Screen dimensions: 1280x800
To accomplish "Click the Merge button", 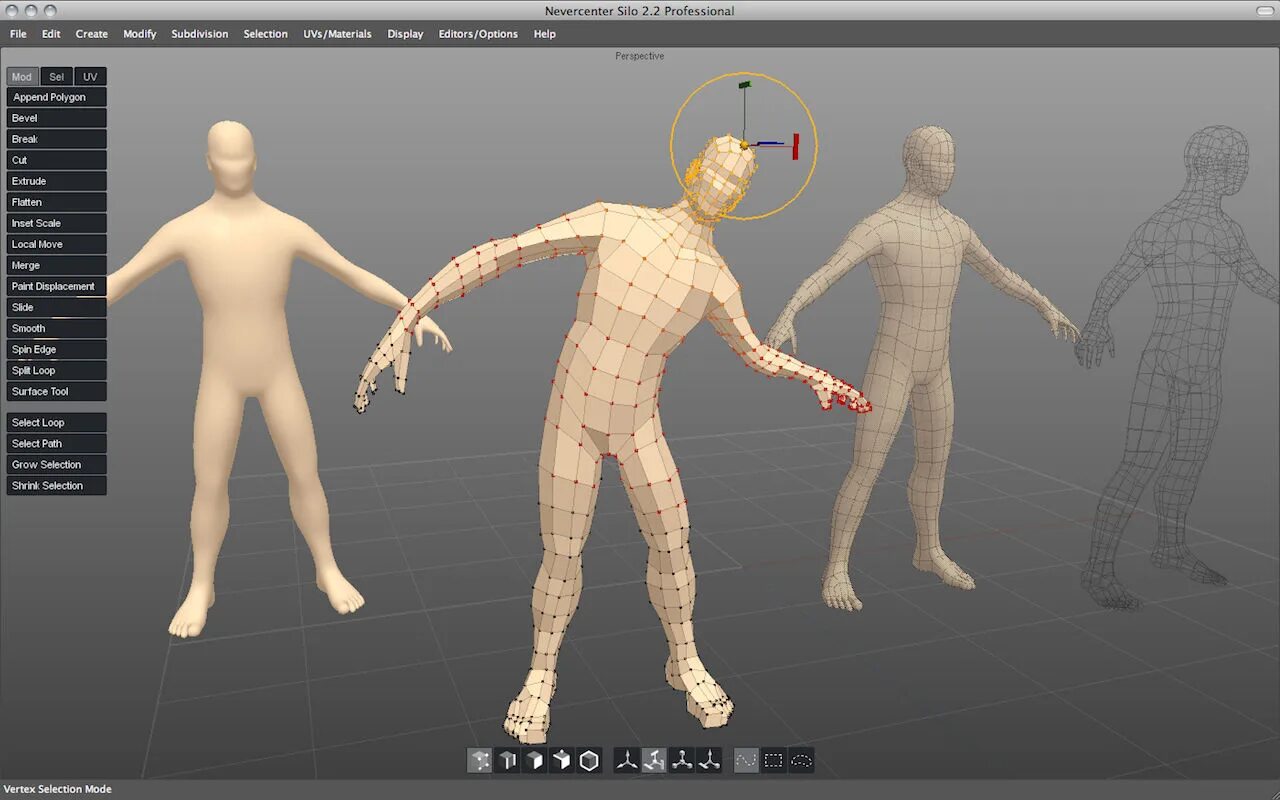I will point(56,265).
